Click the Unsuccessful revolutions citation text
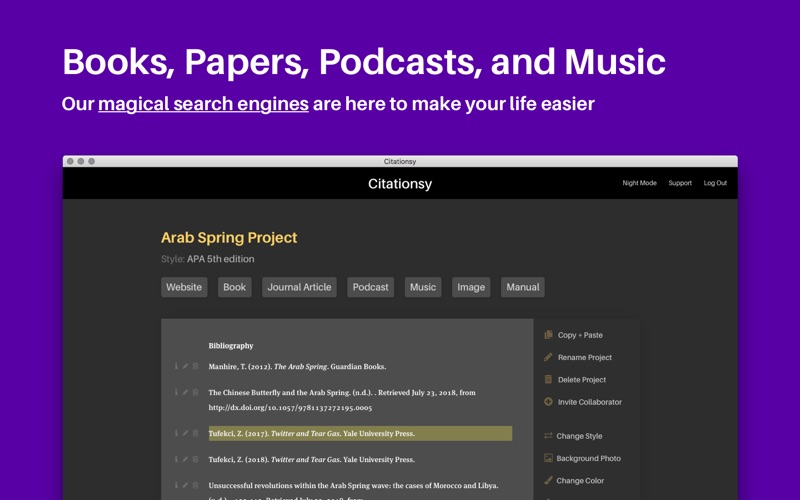This screenshot has height=500, width=800. point(353,486)
